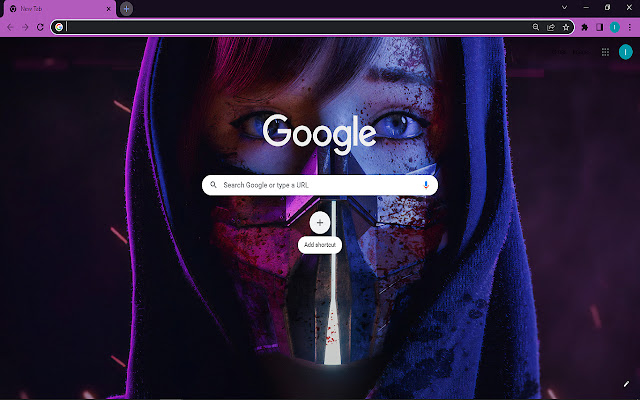The image size is (640, 400).
Task: Open the faint Gmail link
Action: [559, 52]
